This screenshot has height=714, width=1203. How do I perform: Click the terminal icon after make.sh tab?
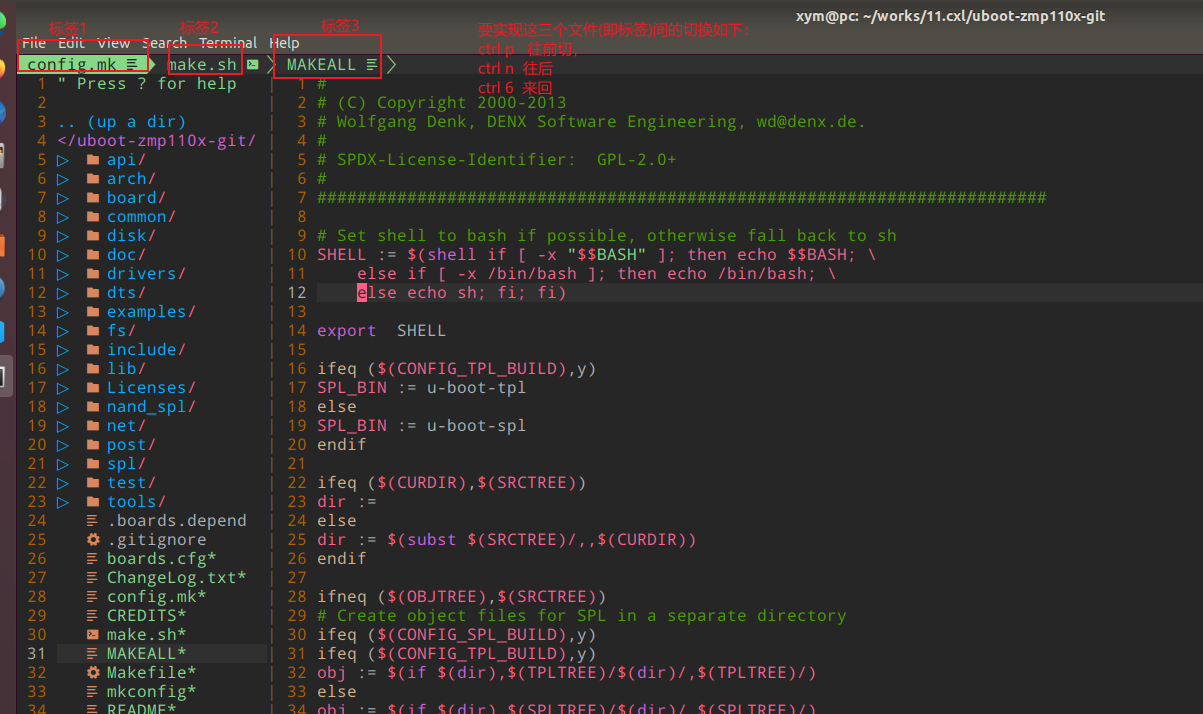[x=253, y=65]
